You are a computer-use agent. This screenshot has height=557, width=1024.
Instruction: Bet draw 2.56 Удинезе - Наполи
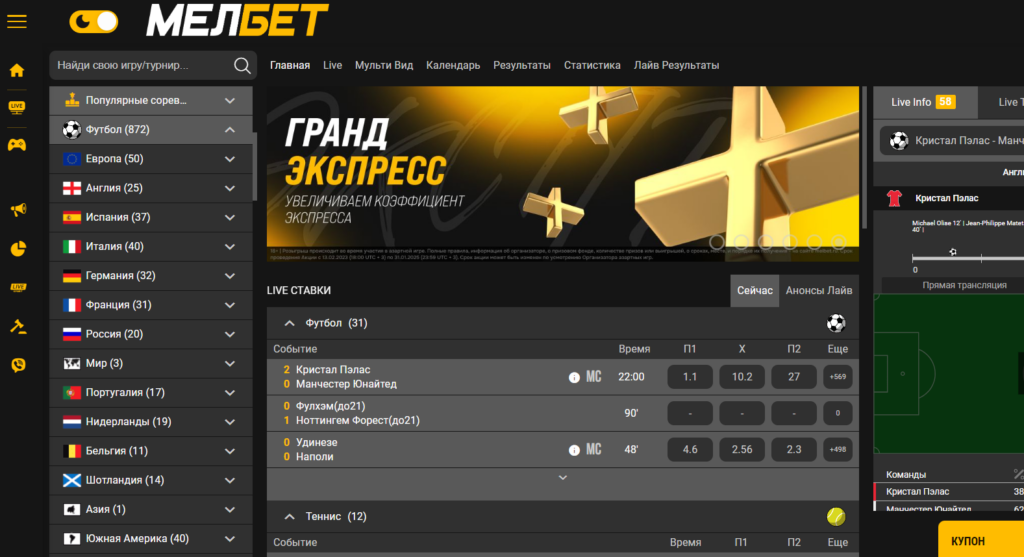742,449
